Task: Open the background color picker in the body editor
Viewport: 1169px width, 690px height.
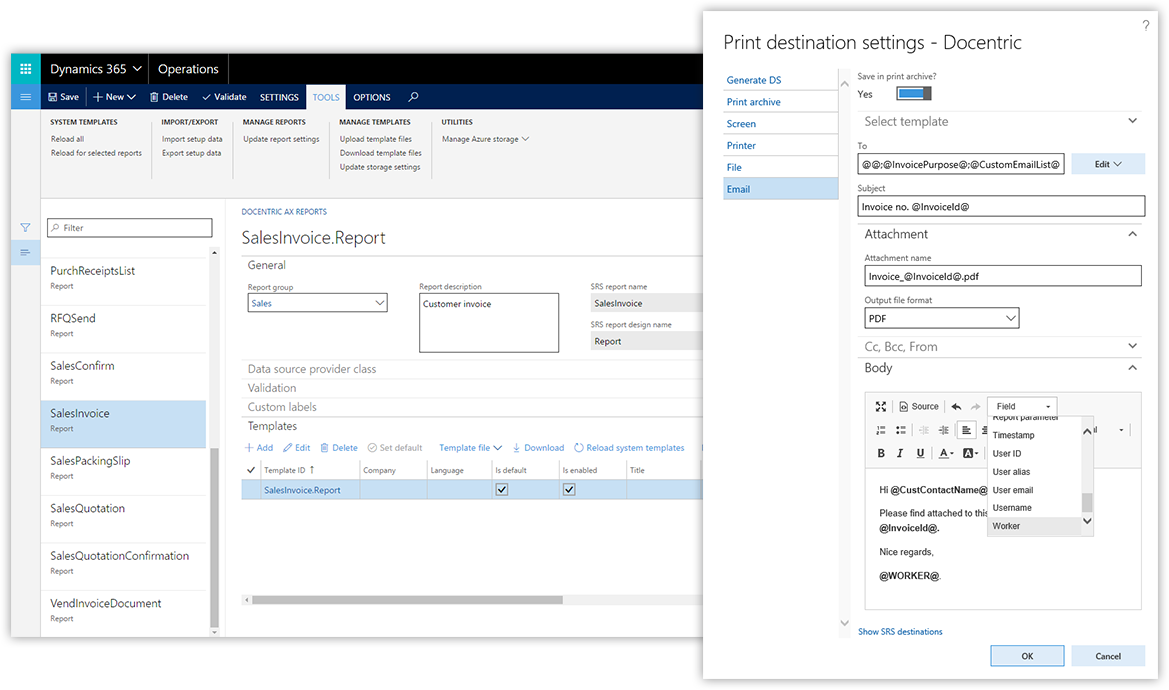Action: [971, 453]
